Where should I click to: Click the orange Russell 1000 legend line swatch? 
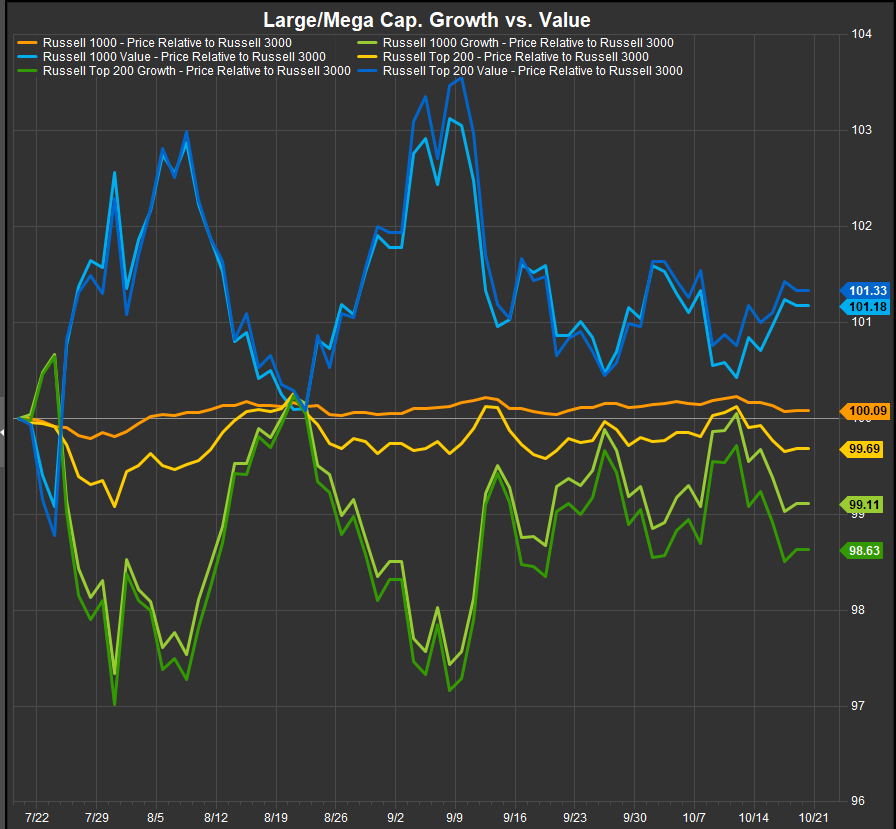[x=27, y=43]
